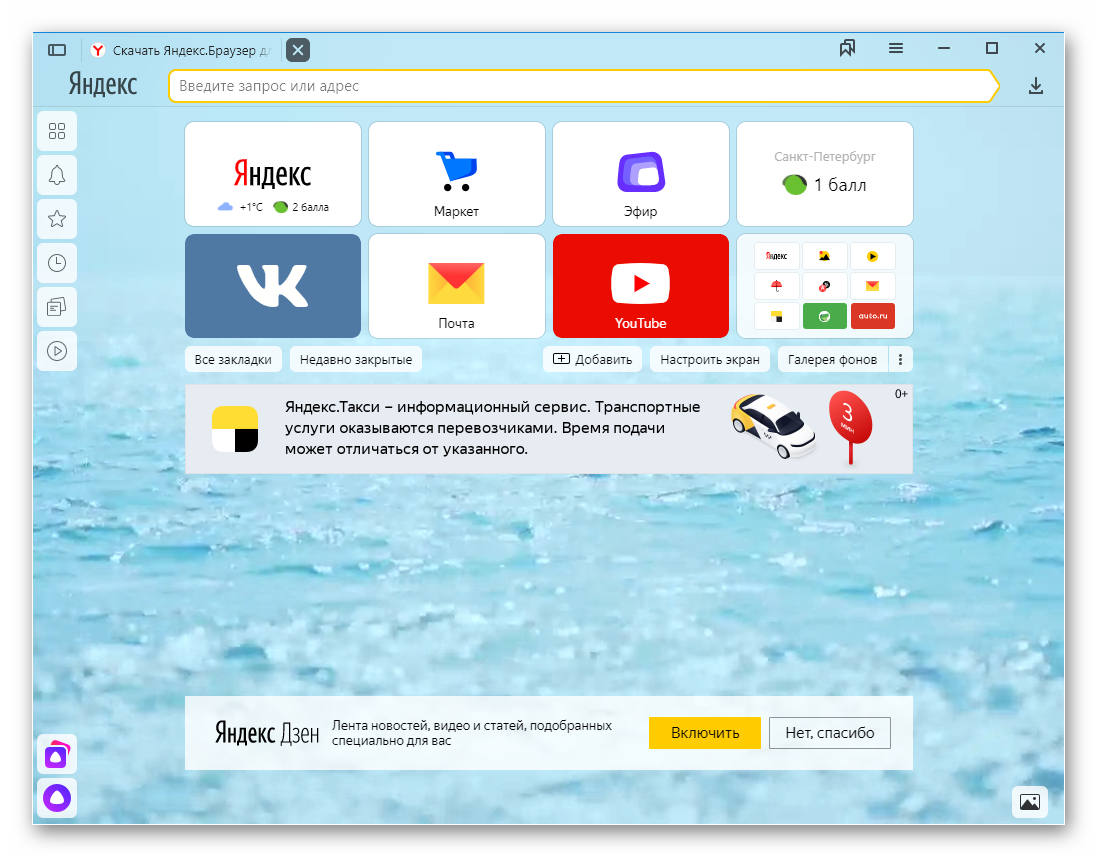The width and height of the screenshot is (1097, 857).
Task: Minimize the browser window
Action: [944, 48]
